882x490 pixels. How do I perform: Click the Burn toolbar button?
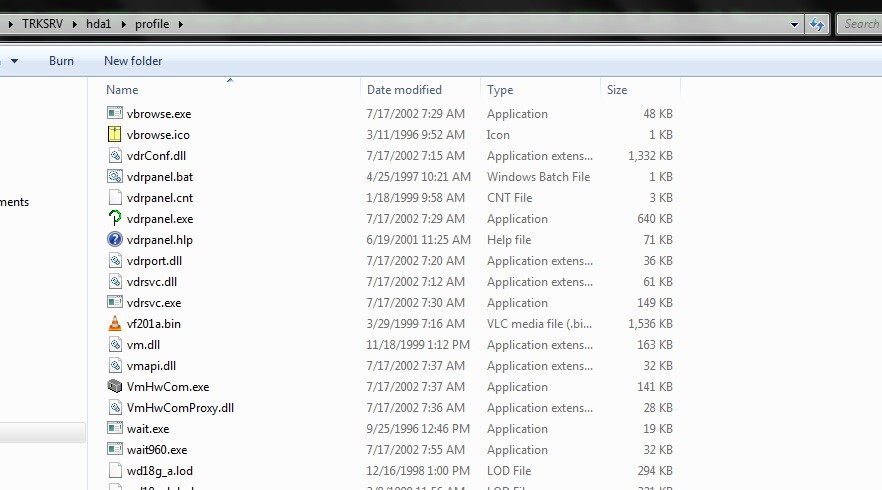(61, 61)
